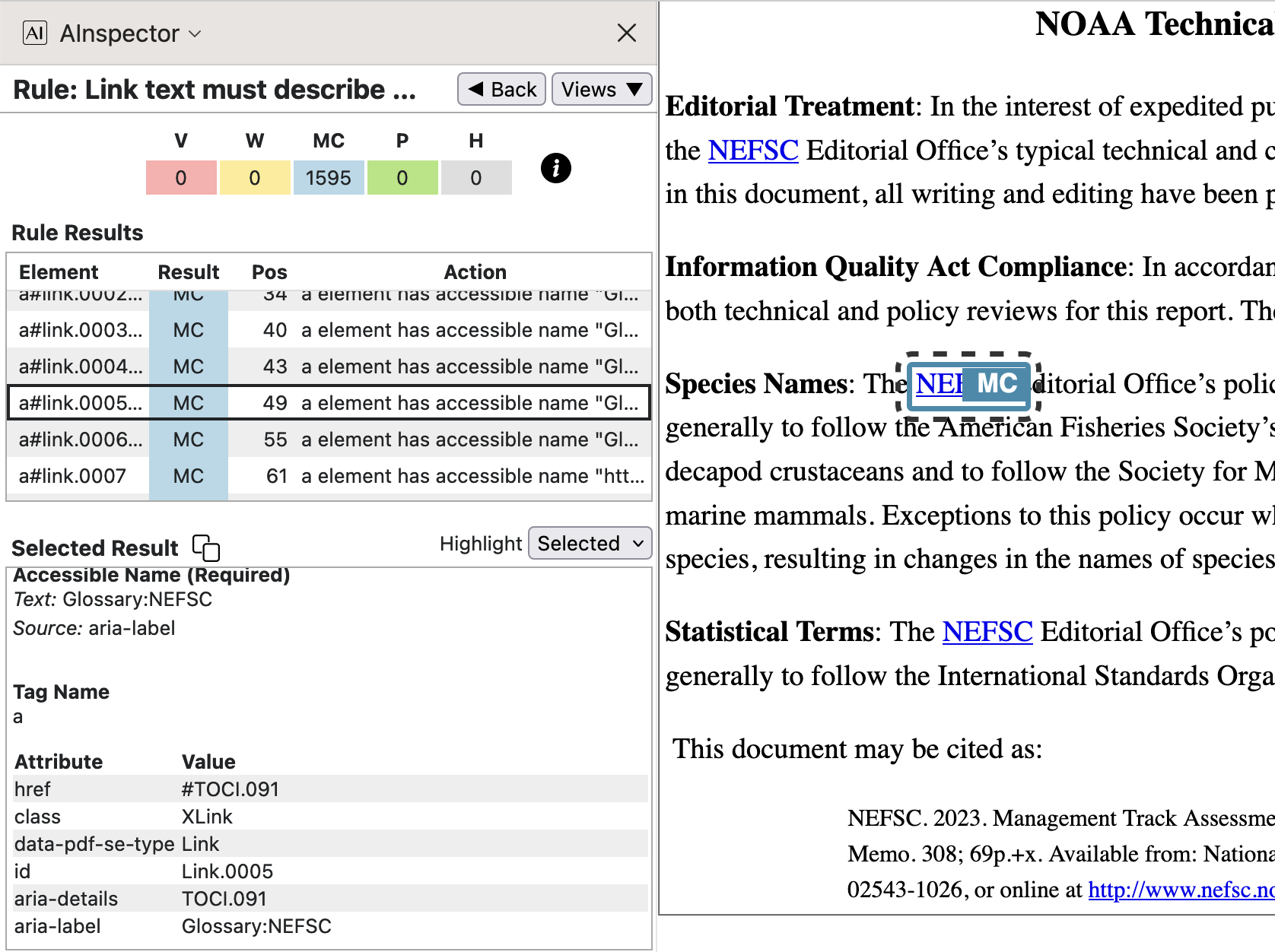This screenshot has height=952, width=1275.
Task: Copy selected result with copy icon
Action: 205,547
